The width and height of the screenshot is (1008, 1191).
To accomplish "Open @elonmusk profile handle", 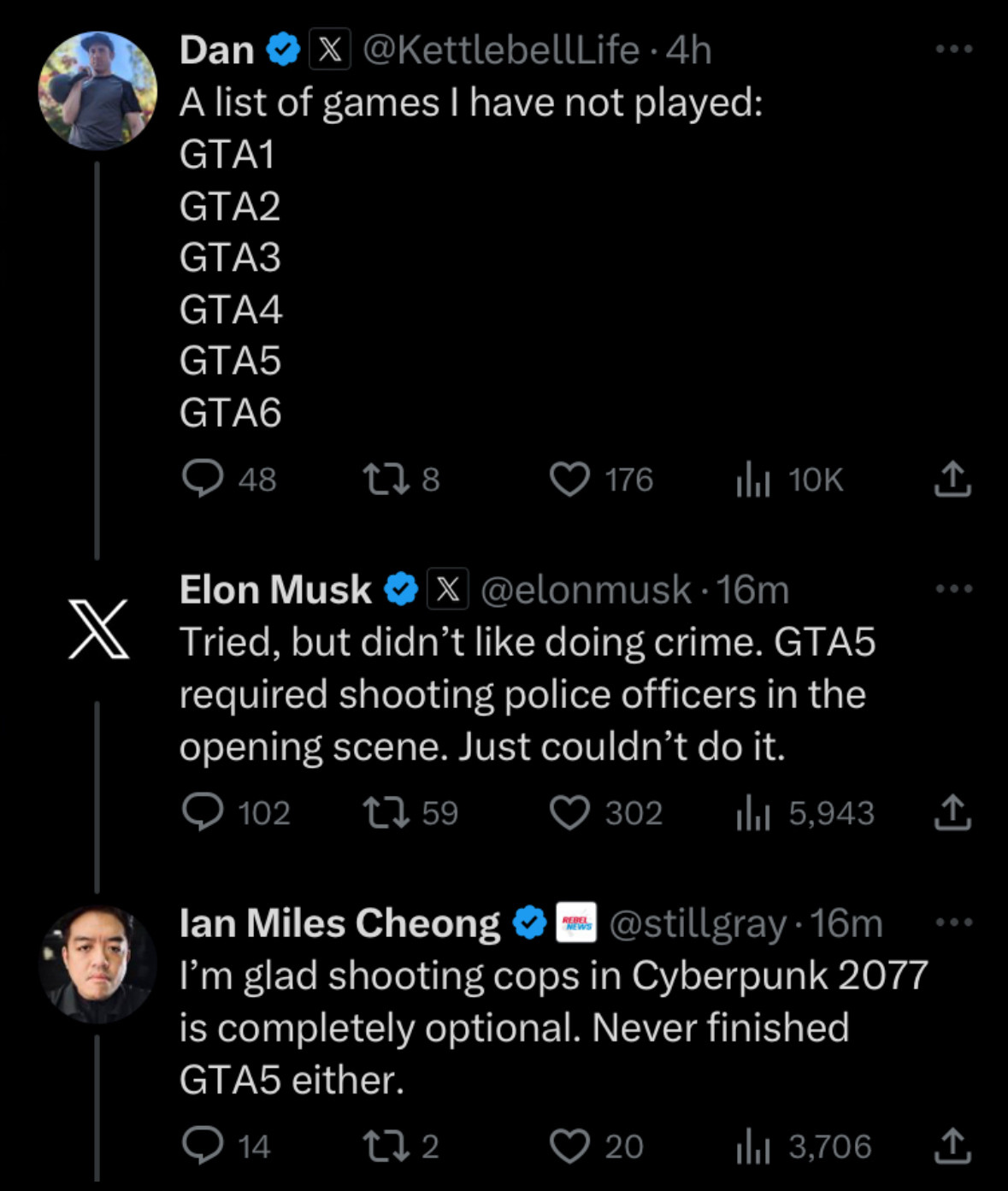I will pyautogui.click(x=586, y=590).
